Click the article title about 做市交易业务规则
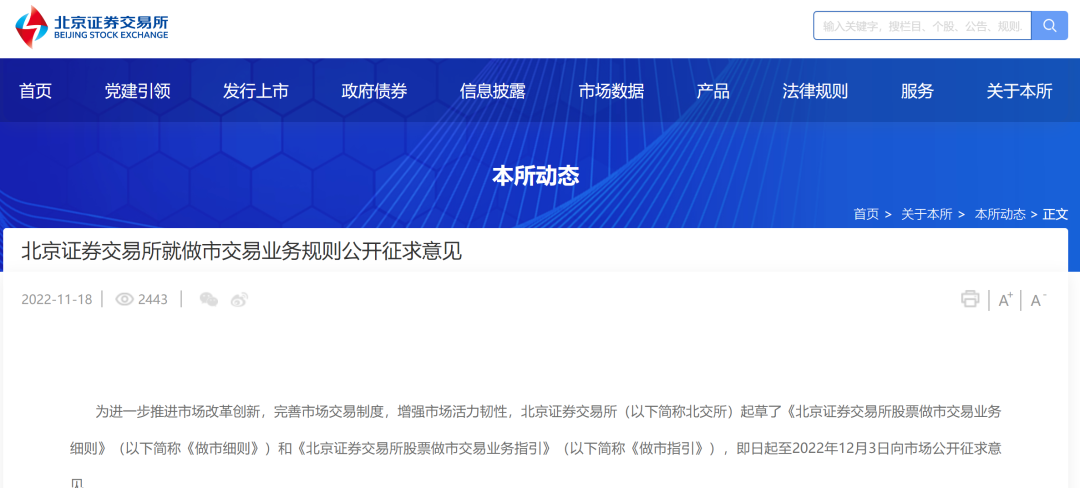This screenshot has width=1080, height=488. tap(241, 251)
